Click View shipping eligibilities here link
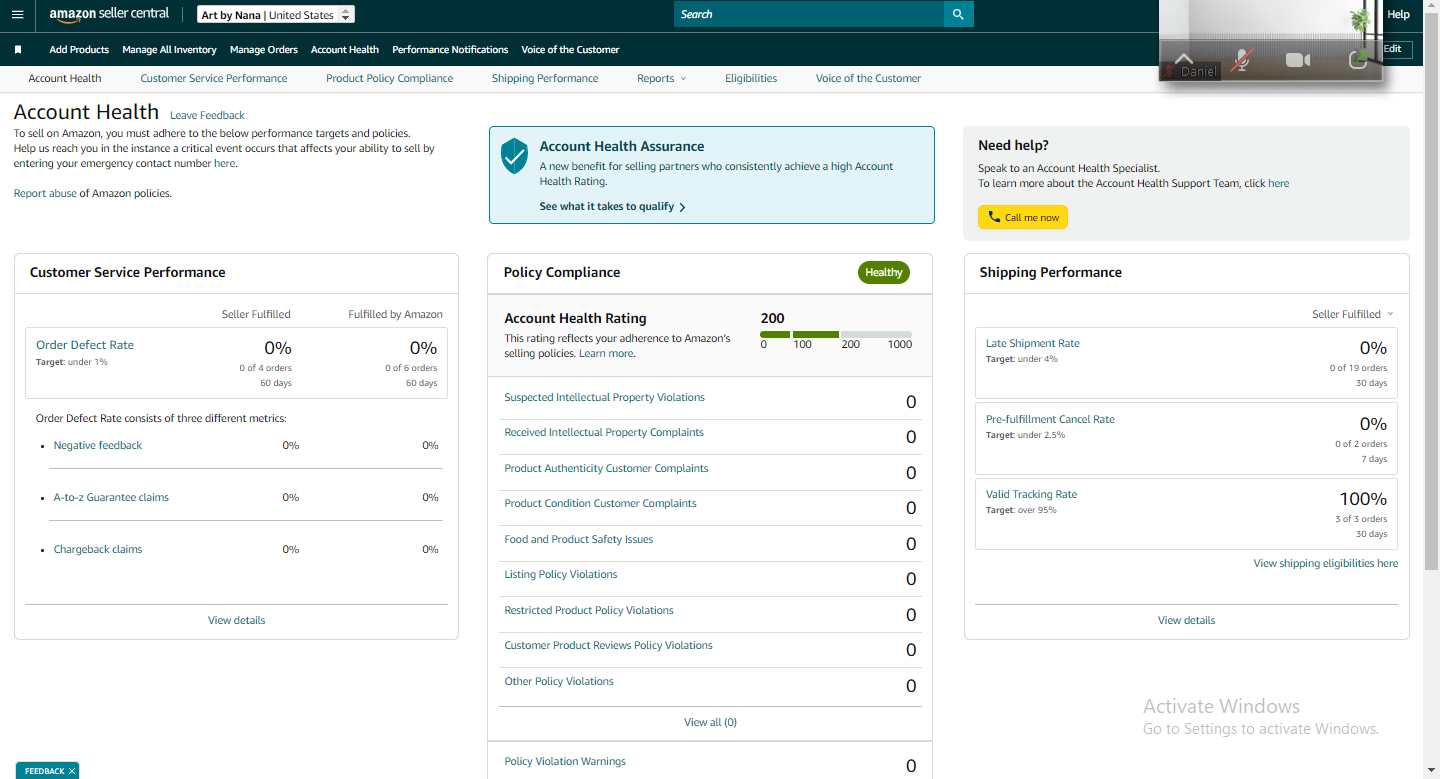The height and width of the screenshot is (779, 1440). tap(1326, 563)
